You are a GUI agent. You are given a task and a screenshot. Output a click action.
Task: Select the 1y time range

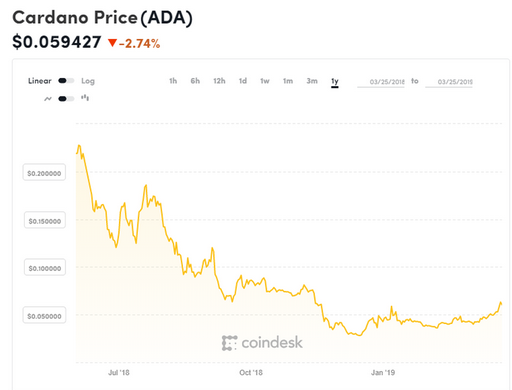[335, 81]
